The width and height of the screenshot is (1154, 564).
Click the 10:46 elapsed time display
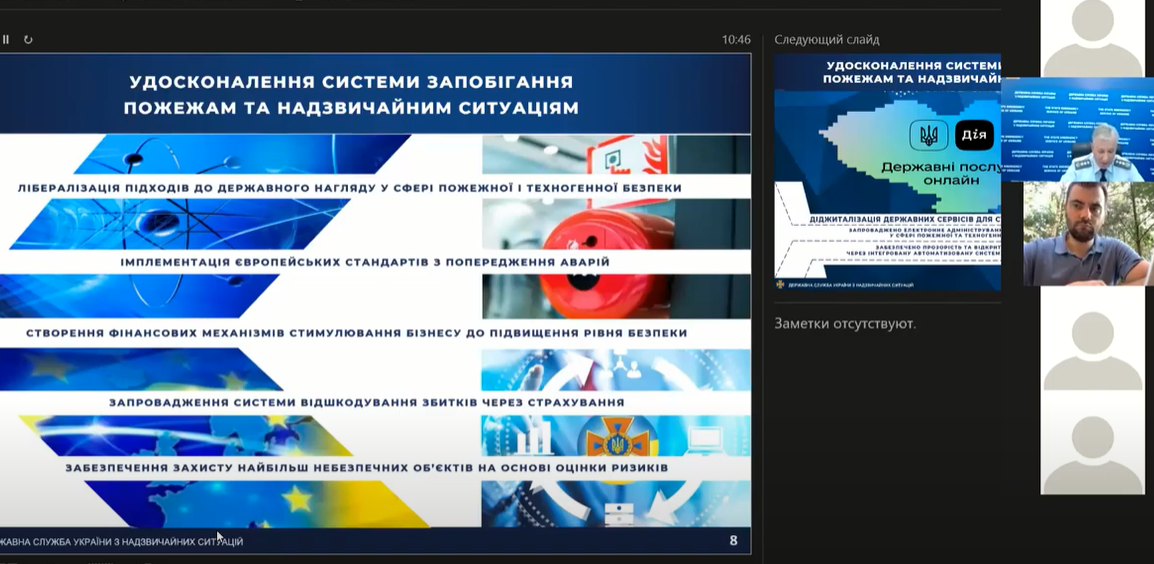tap(735, 40)
